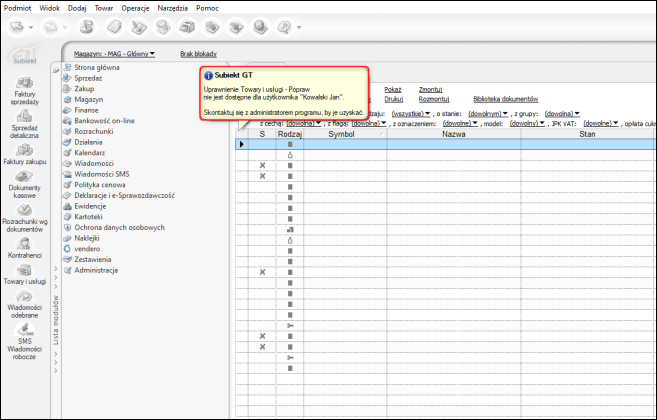Select Deklaracje i e-Sprawozdawczość module
The image size is (657, 420).
[124, 196]
